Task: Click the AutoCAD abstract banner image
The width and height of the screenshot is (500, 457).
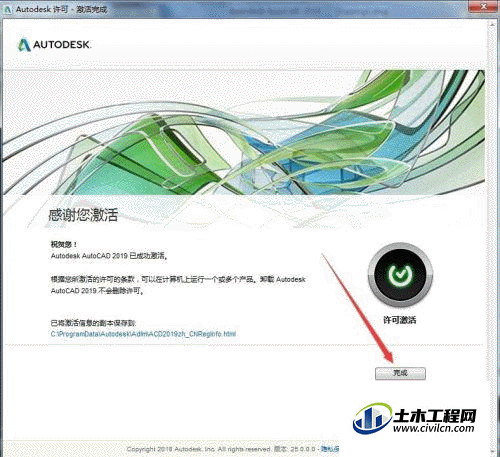Action: pyautogui.click(x=244, y=132)
